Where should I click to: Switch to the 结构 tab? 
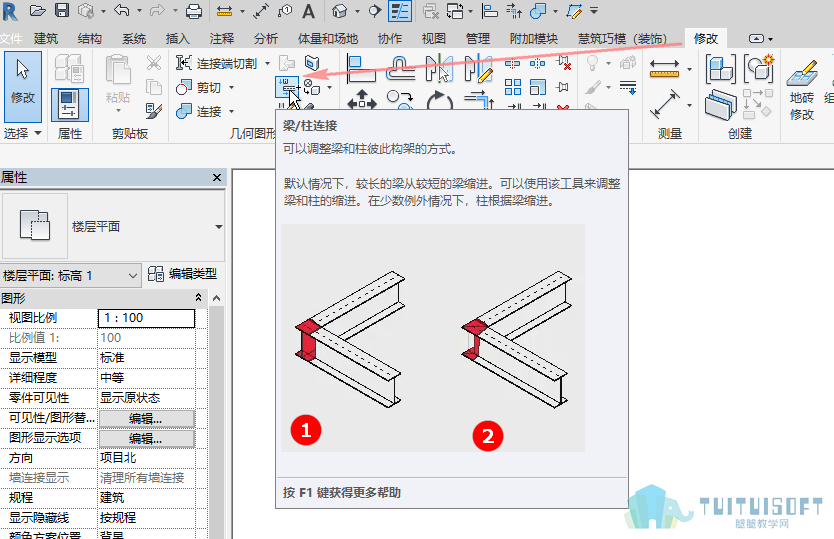pyautogui.click(x=89, y=39)
